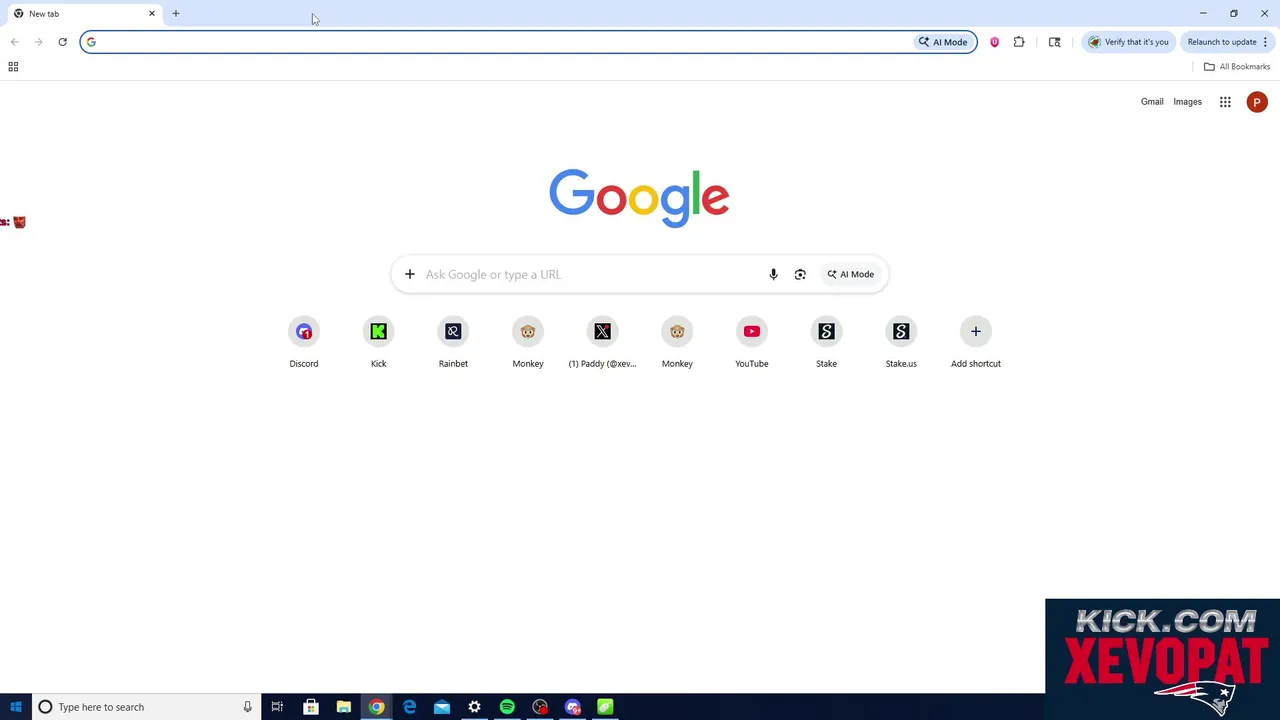This screenshot has height=720, width=1280.
Task: Select the New tab tab
Action: point(85,14)
